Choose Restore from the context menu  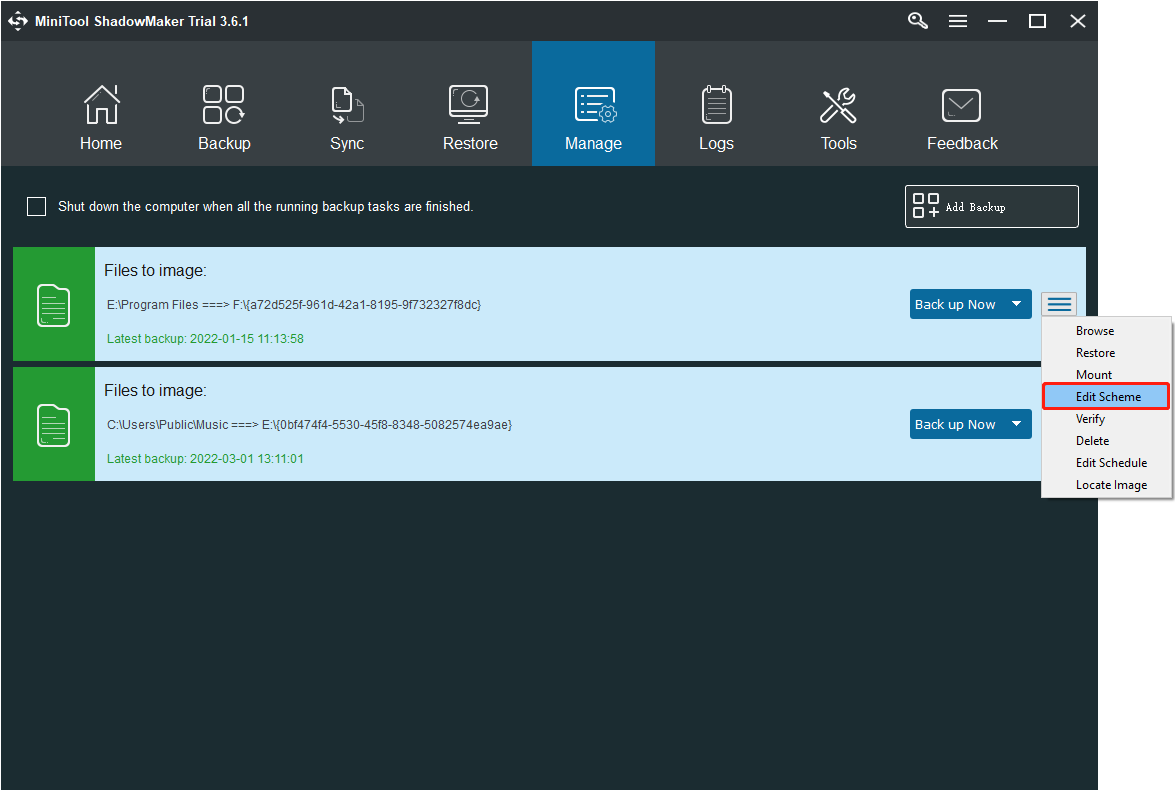pos(1106,353)
